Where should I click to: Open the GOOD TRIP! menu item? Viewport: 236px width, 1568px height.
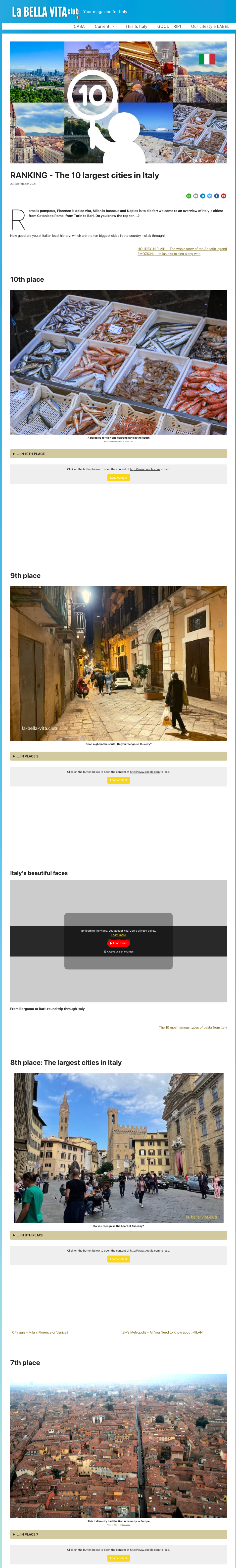pyautogui.click(x=169, y=26)
